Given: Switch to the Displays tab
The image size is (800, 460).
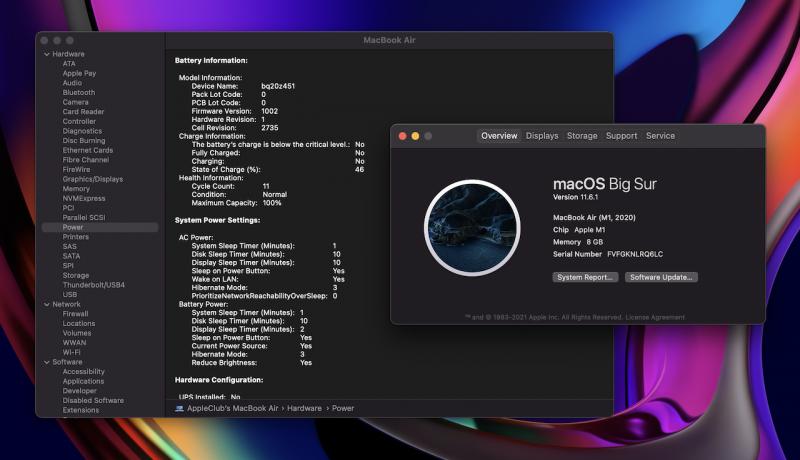Looking at the screenshot, I should pyautogui.click(x=542, y=136).
